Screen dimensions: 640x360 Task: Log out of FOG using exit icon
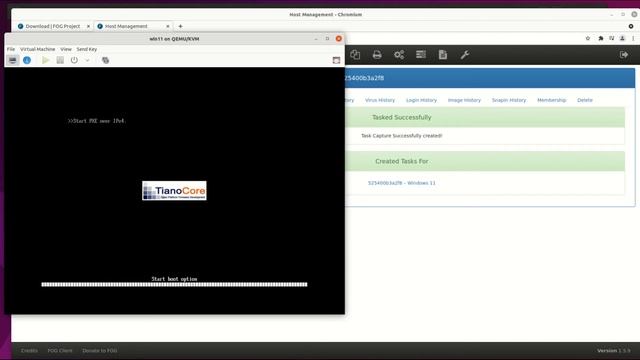[x=624, y=55]
